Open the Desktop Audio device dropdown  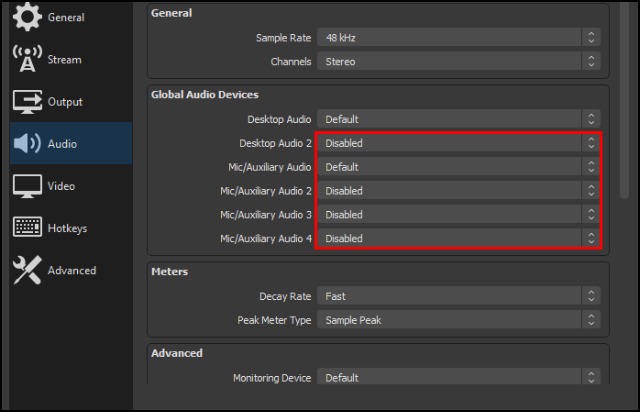tap(458, 119)
